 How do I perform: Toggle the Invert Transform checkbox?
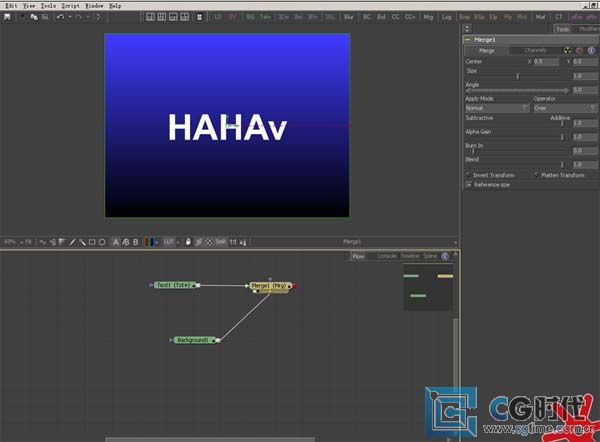pyautogui.click(x=468, y=175)
